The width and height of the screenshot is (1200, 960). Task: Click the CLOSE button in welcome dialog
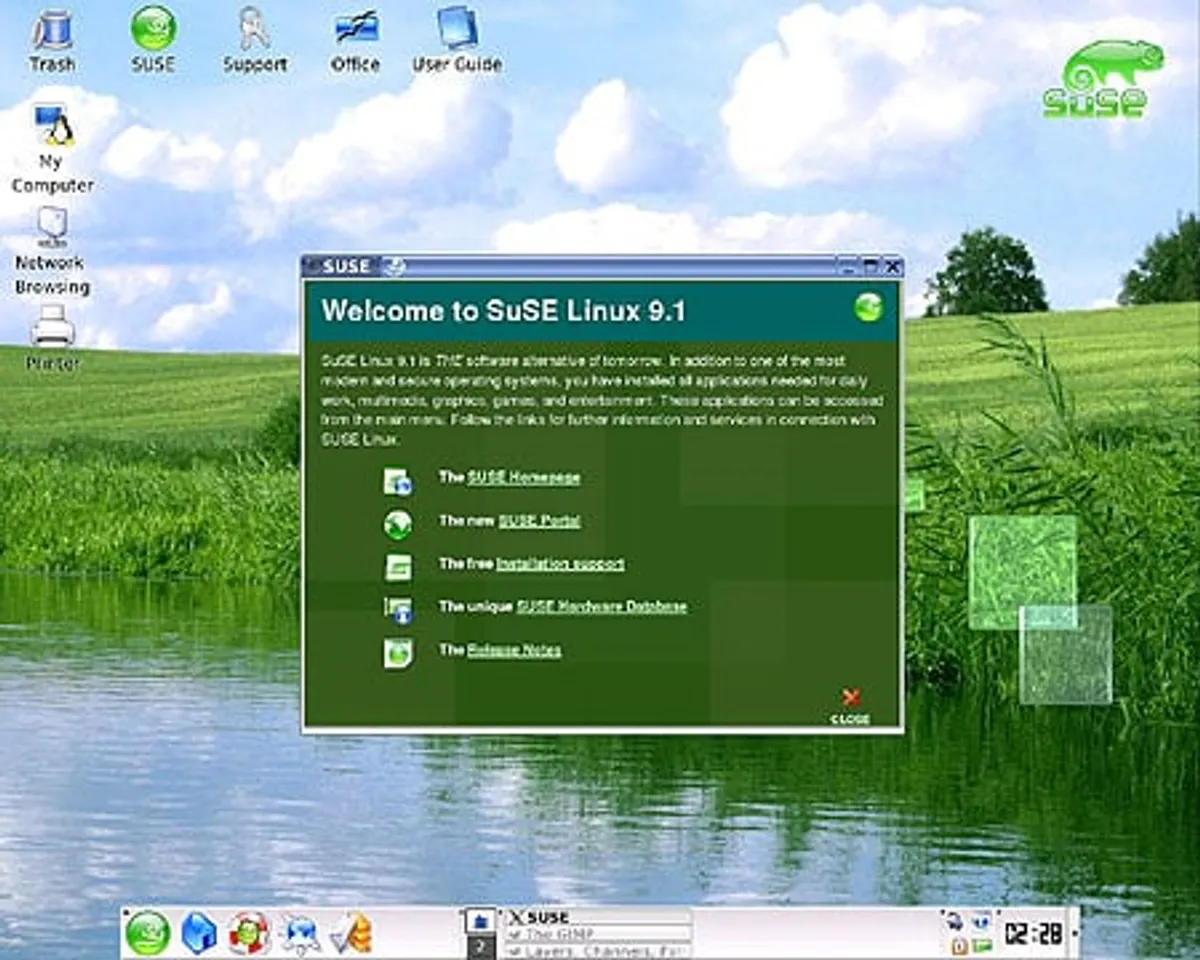click(850, 706)
